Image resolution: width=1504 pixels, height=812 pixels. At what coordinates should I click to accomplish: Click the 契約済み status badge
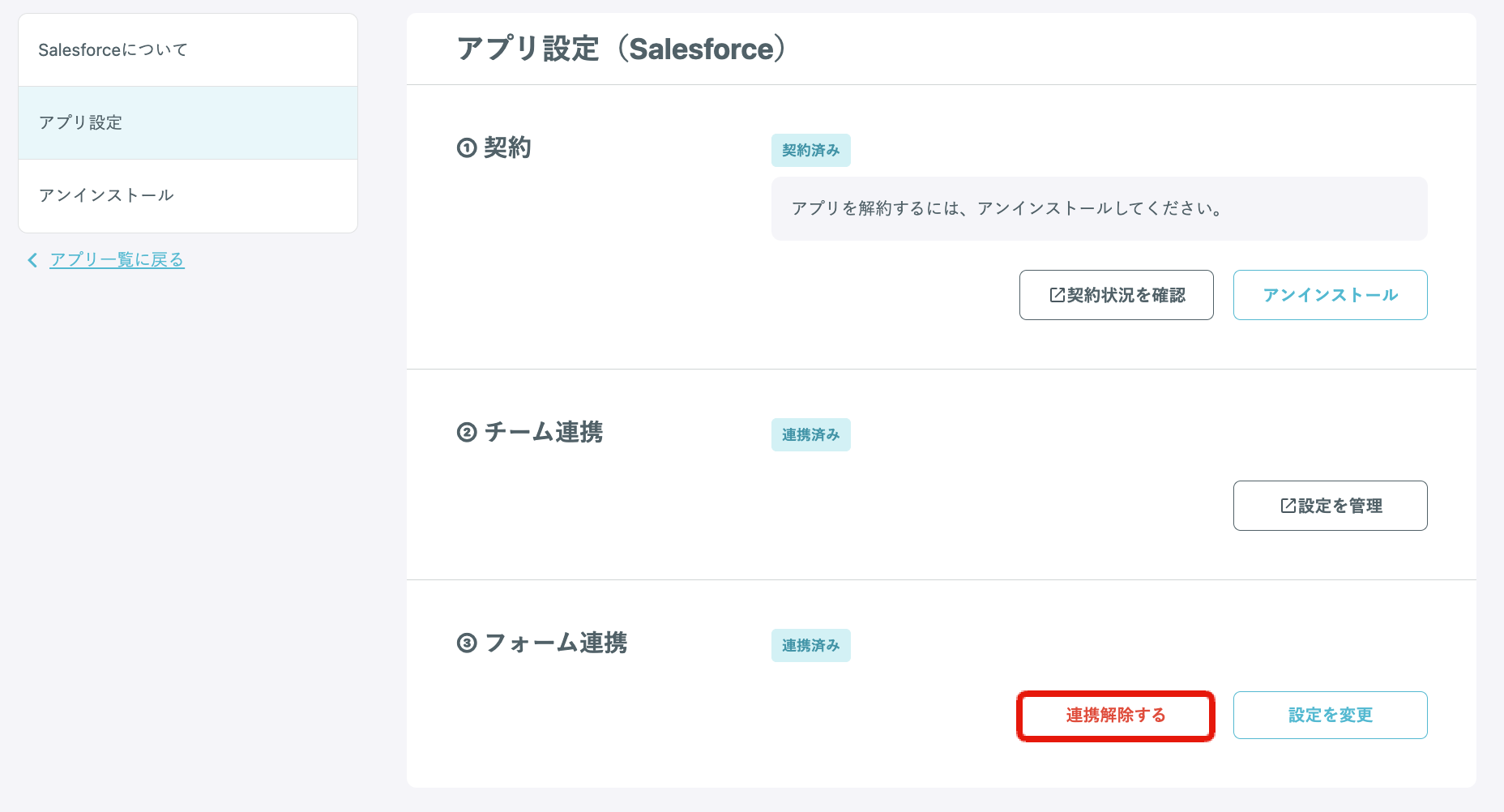[810, 150]
